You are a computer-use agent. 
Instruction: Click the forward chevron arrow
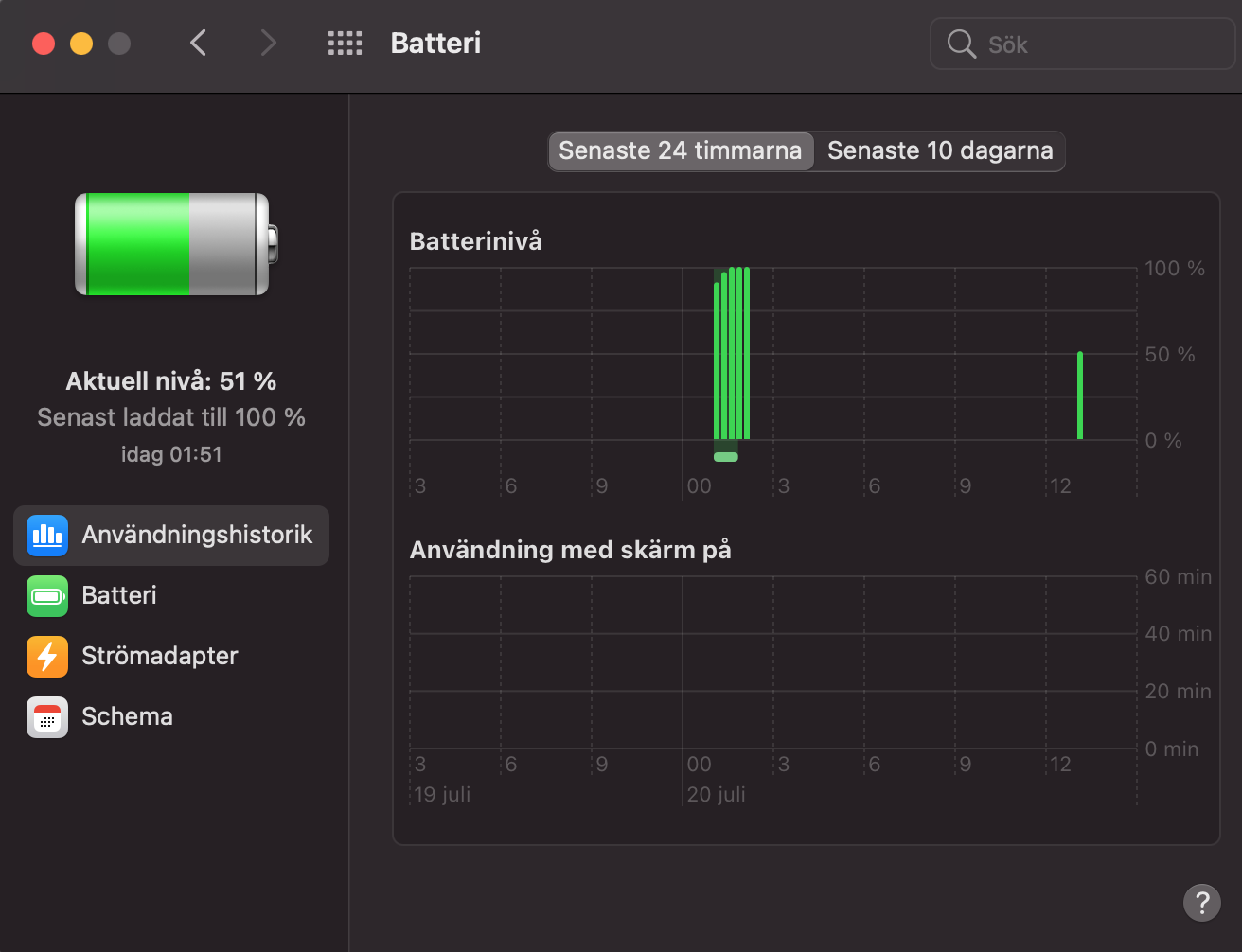(x=269, y=44)
